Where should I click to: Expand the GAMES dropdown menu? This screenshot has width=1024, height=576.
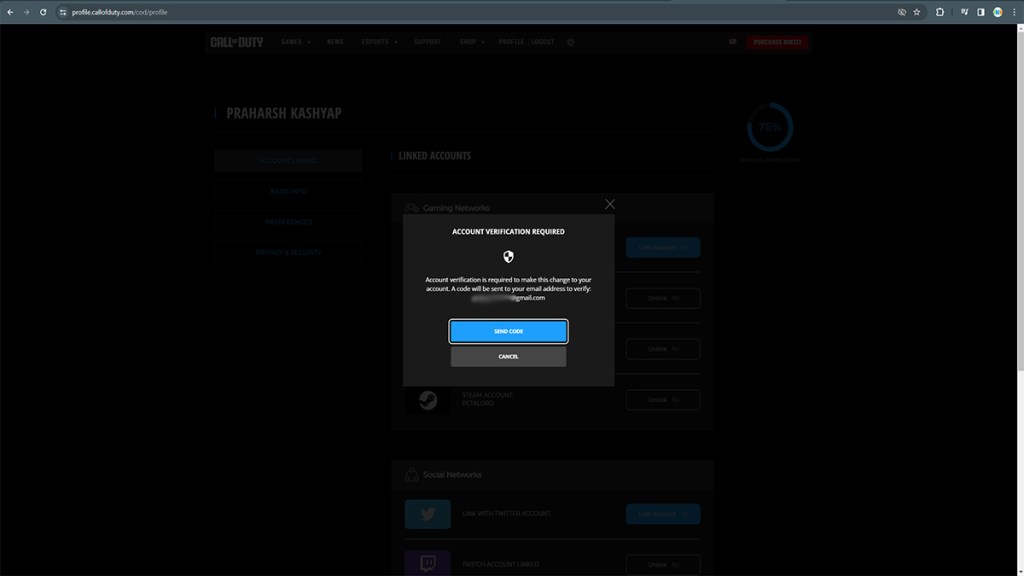tap(294, 42)
